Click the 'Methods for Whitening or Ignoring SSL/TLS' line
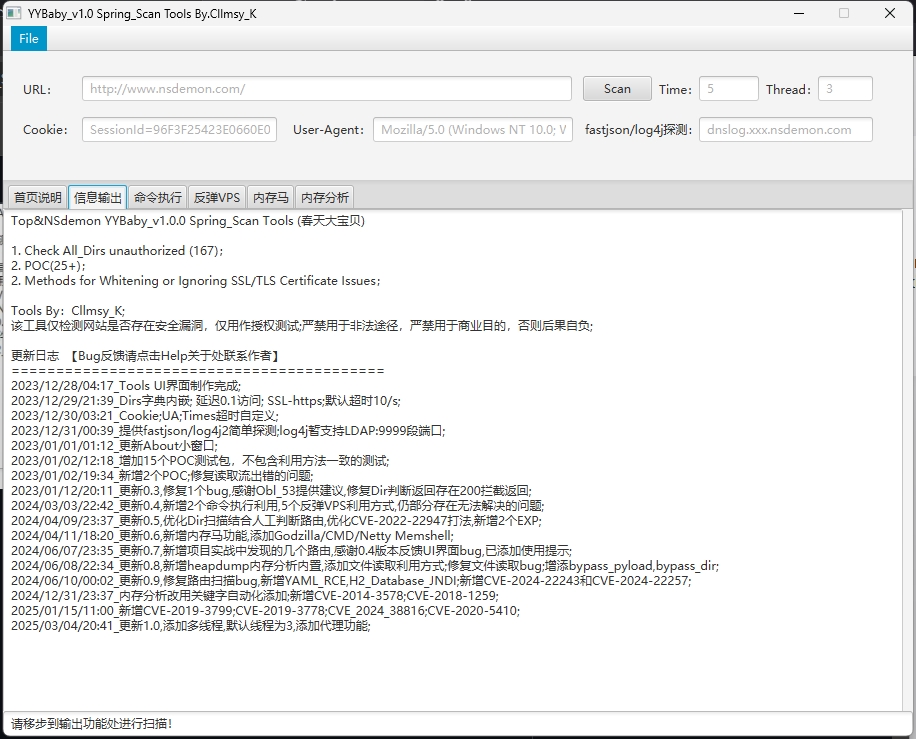This screenshot has height=739, width=916. [x=195, y=281]
